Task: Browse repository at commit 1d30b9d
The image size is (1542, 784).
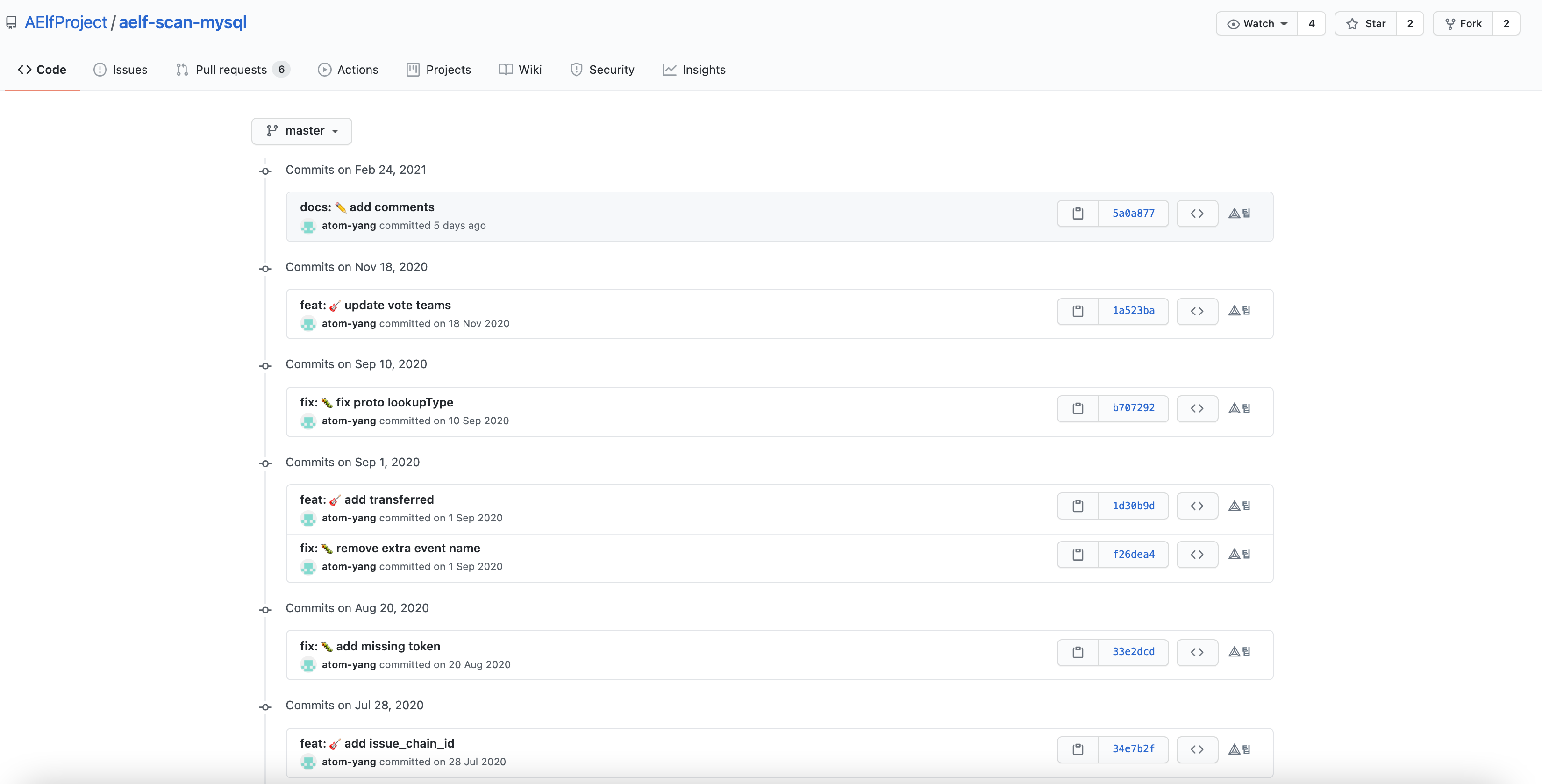Action: coord(1197,506)
